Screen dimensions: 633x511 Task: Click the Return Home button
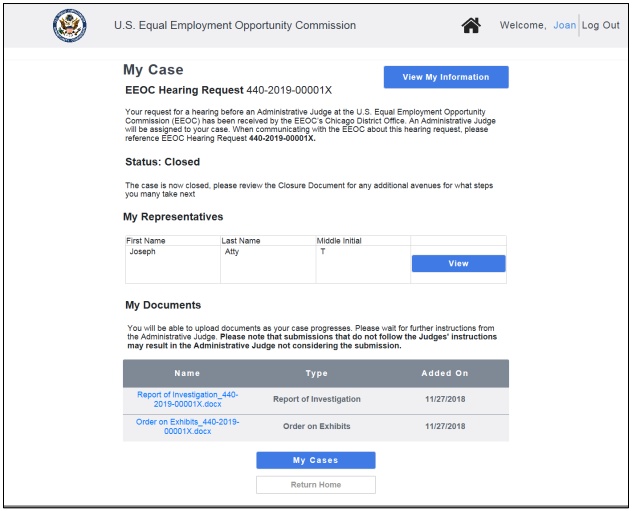click(316, 485)
